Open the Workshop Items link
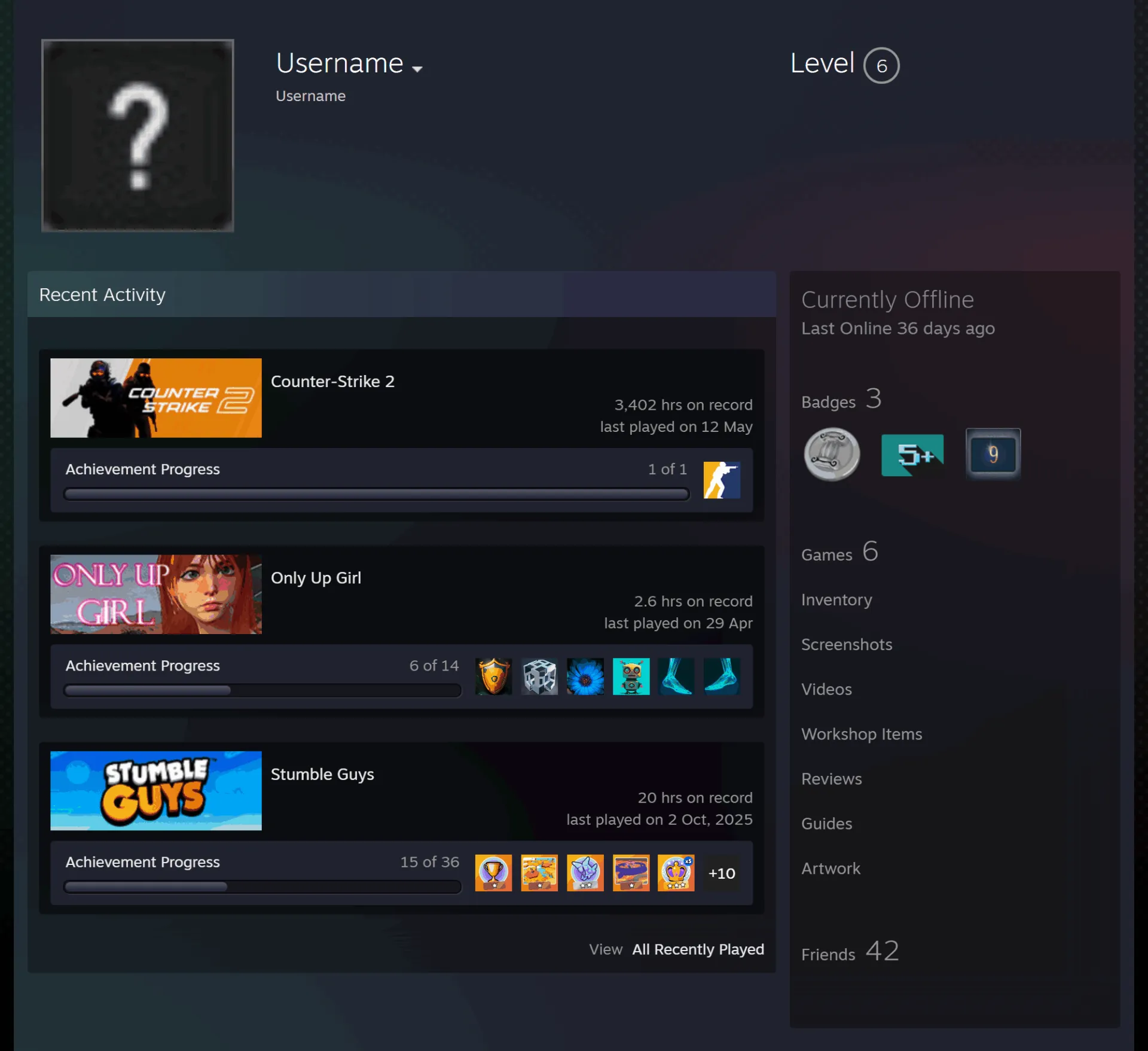1148x1051 pixels. pyautogui.click(x=862, y=734)
